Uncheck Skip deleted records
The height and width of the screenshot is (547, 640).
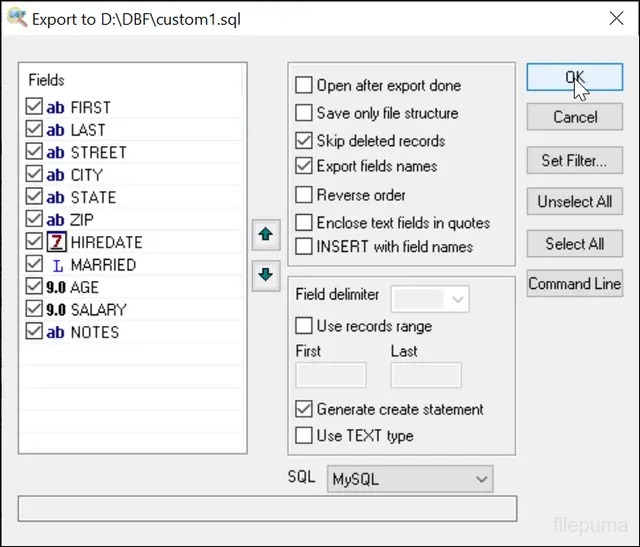click(x=304, y=141)
